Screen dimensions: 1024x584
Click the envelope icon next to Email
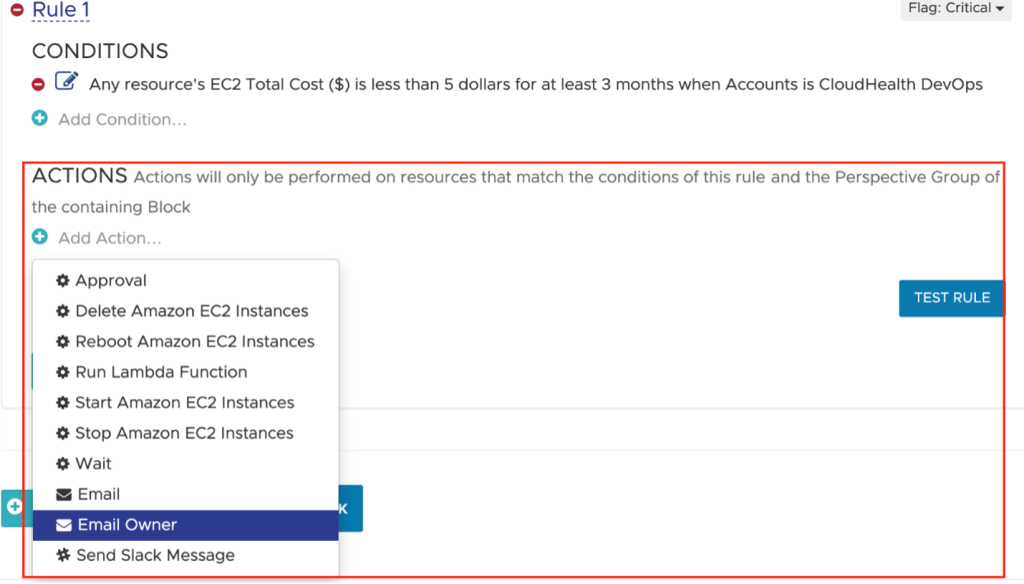(64, 494)
